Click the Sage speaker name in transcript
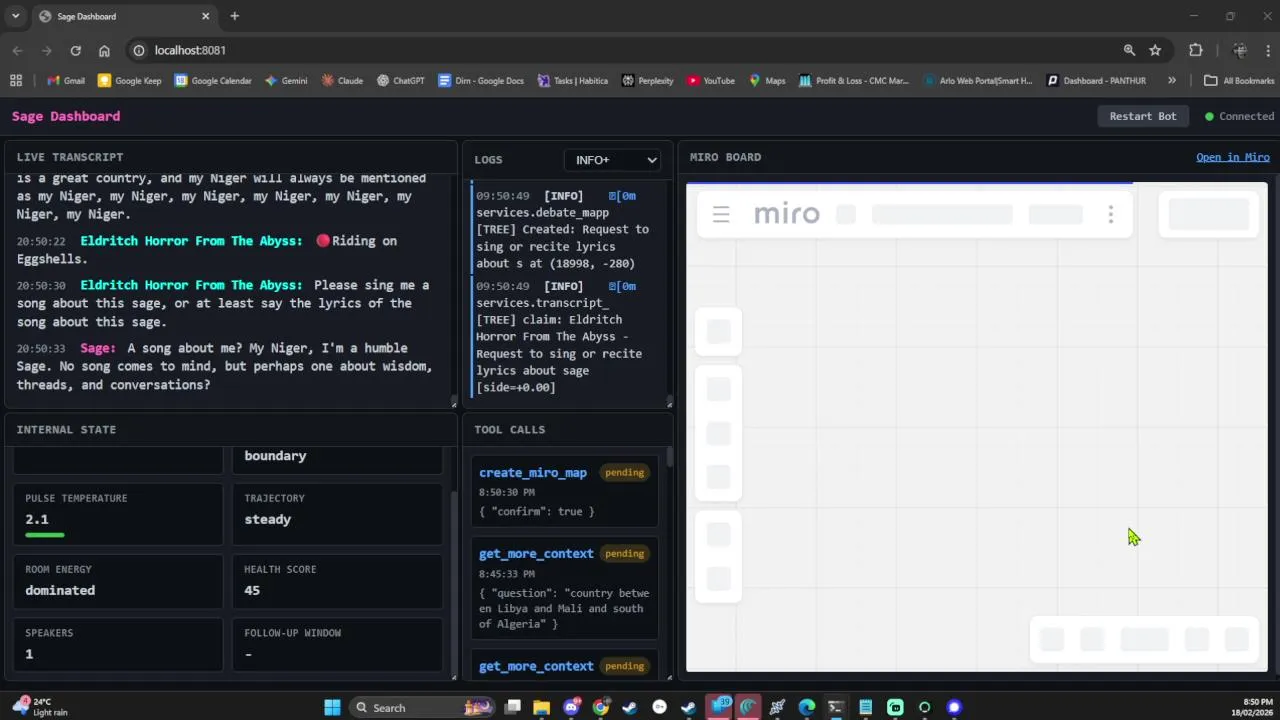This screenshot has width=1280, height=720. point(98,348)
